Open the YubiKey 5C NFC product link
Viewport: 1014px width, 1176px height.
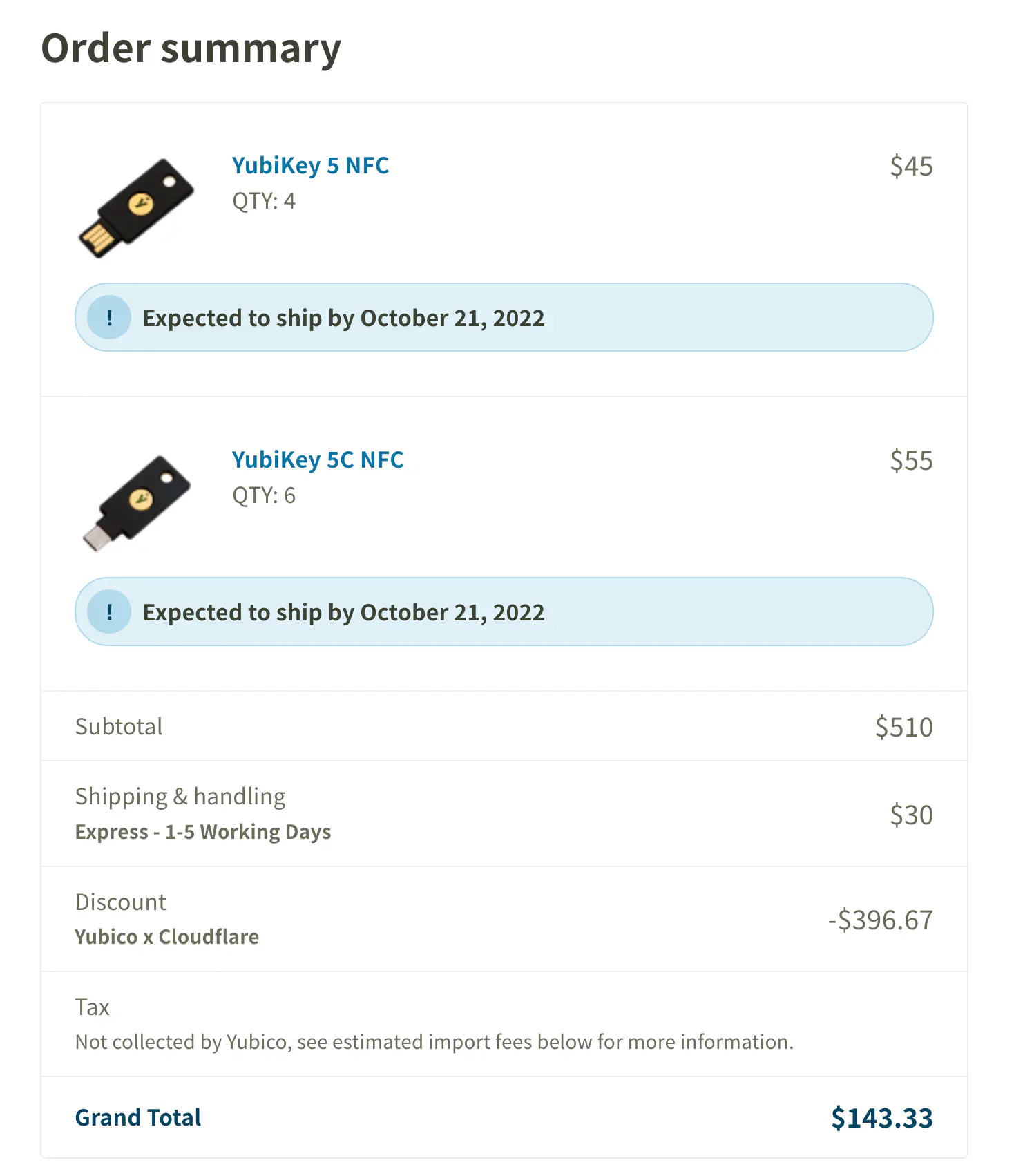click(x=317, y=459)
